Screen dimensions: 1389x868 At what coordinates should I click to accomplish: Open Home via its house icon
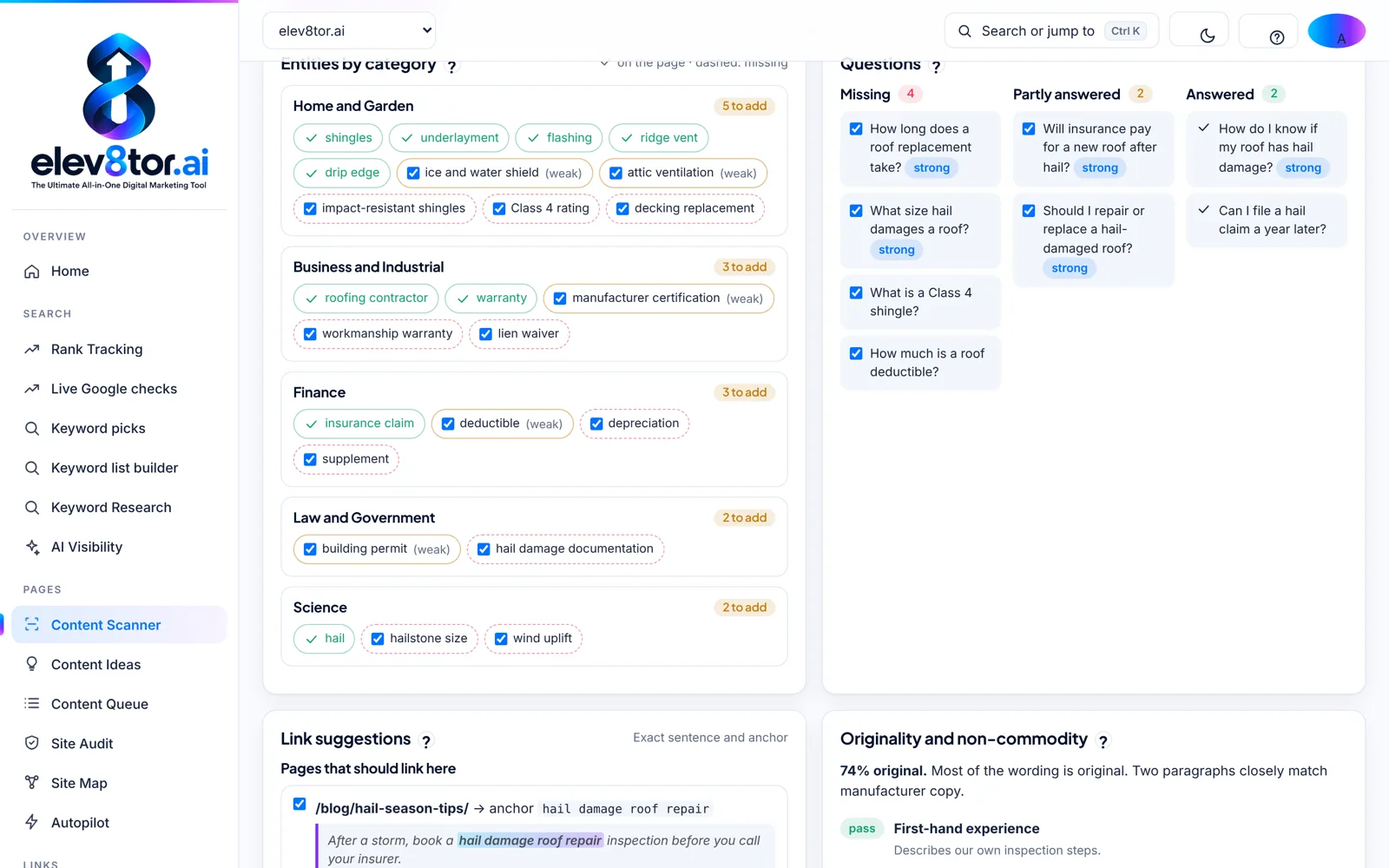pyautogui.click(x=32, y=272)
